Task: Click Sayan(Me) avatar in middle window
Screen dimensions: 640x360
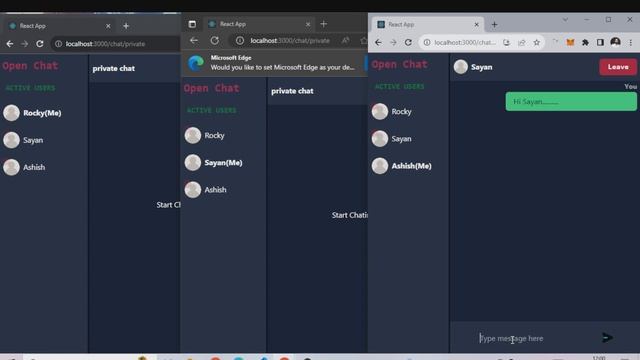Action: coord(193,162)
